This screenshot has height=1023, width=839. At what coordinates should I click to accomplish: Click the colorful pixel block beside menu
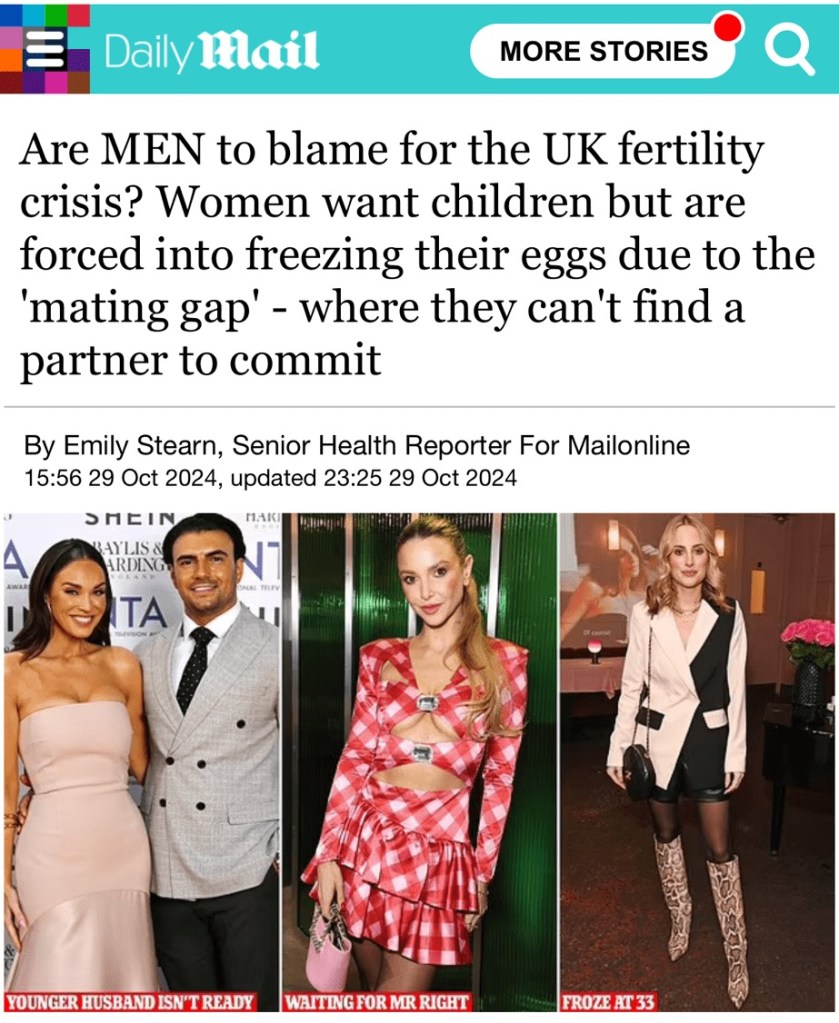(45, 48)
